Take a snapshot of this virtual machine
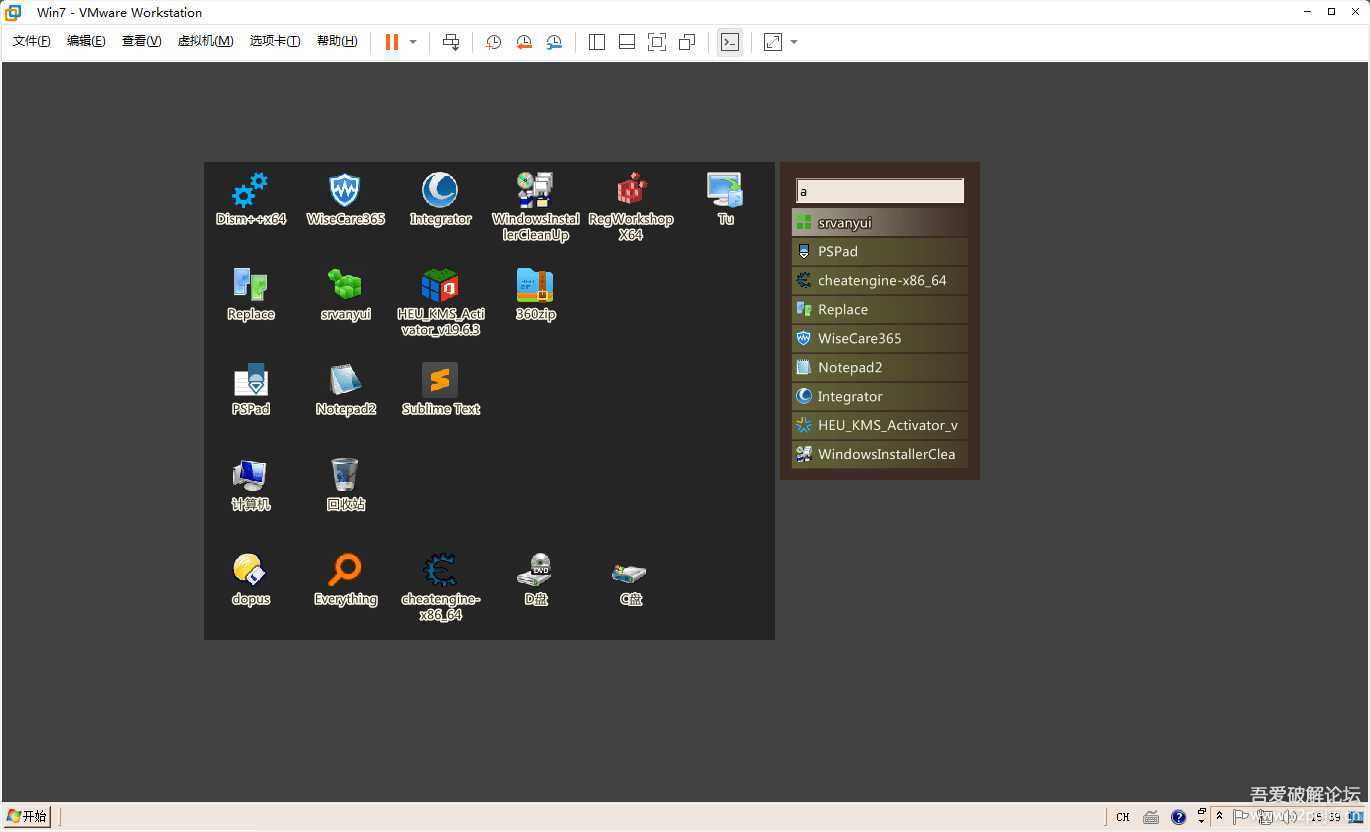 coord(493,42)
